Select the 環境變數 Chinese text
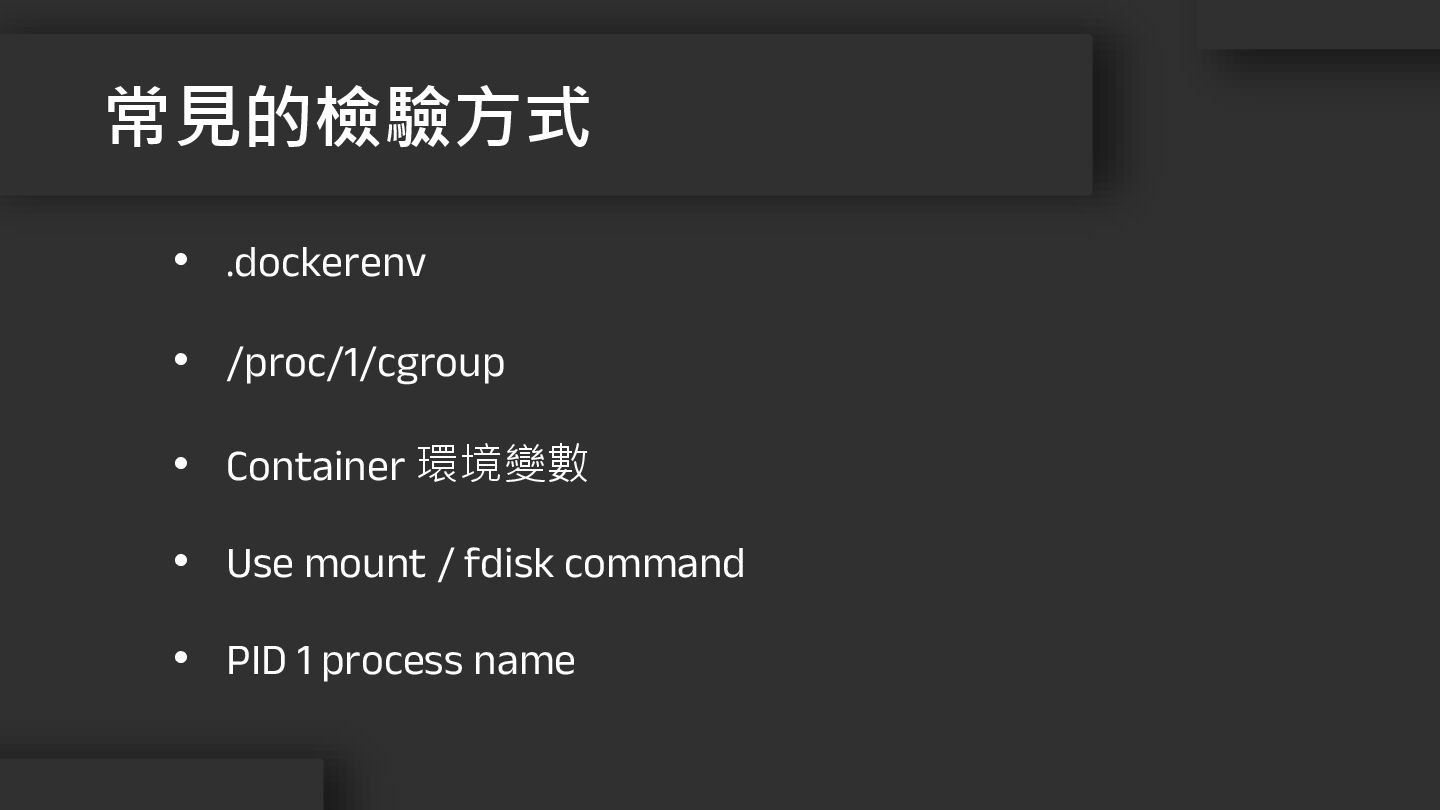The width and height of the screenshot is (1440, 810). [x=502, y=464]
